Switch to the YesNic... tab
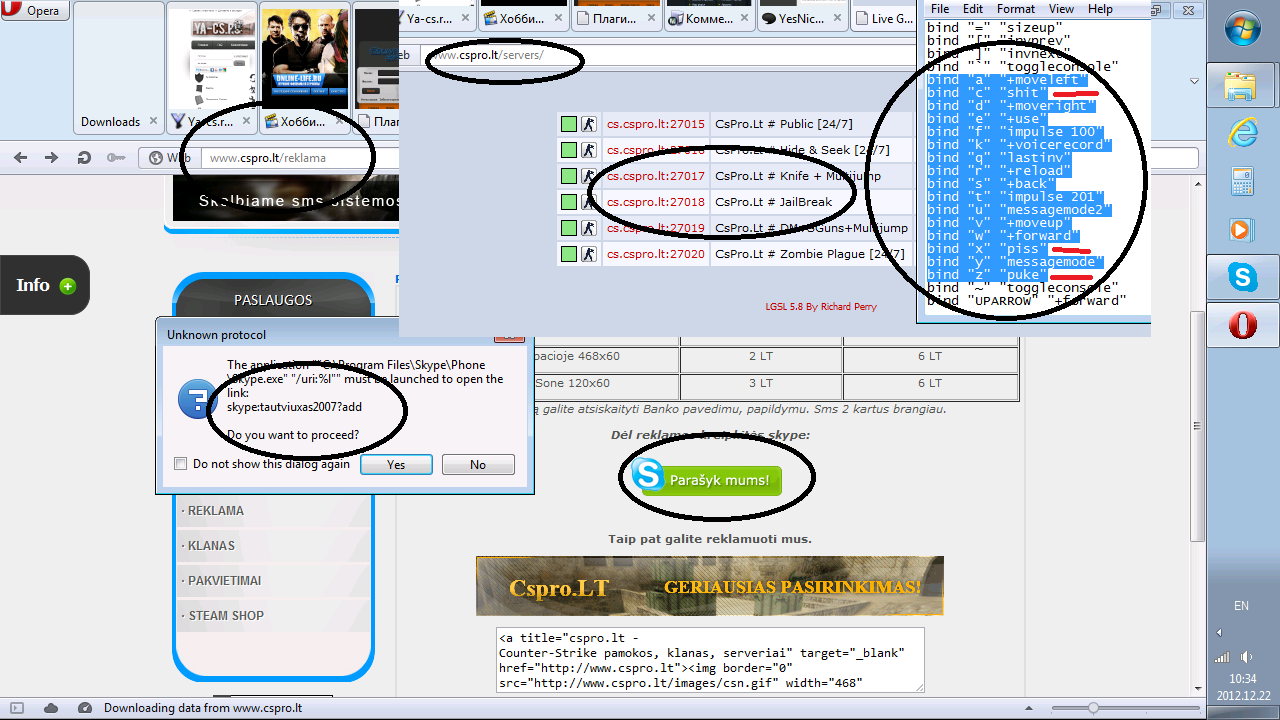Viewport: 1280px width, 720px height. pos(803,18)
